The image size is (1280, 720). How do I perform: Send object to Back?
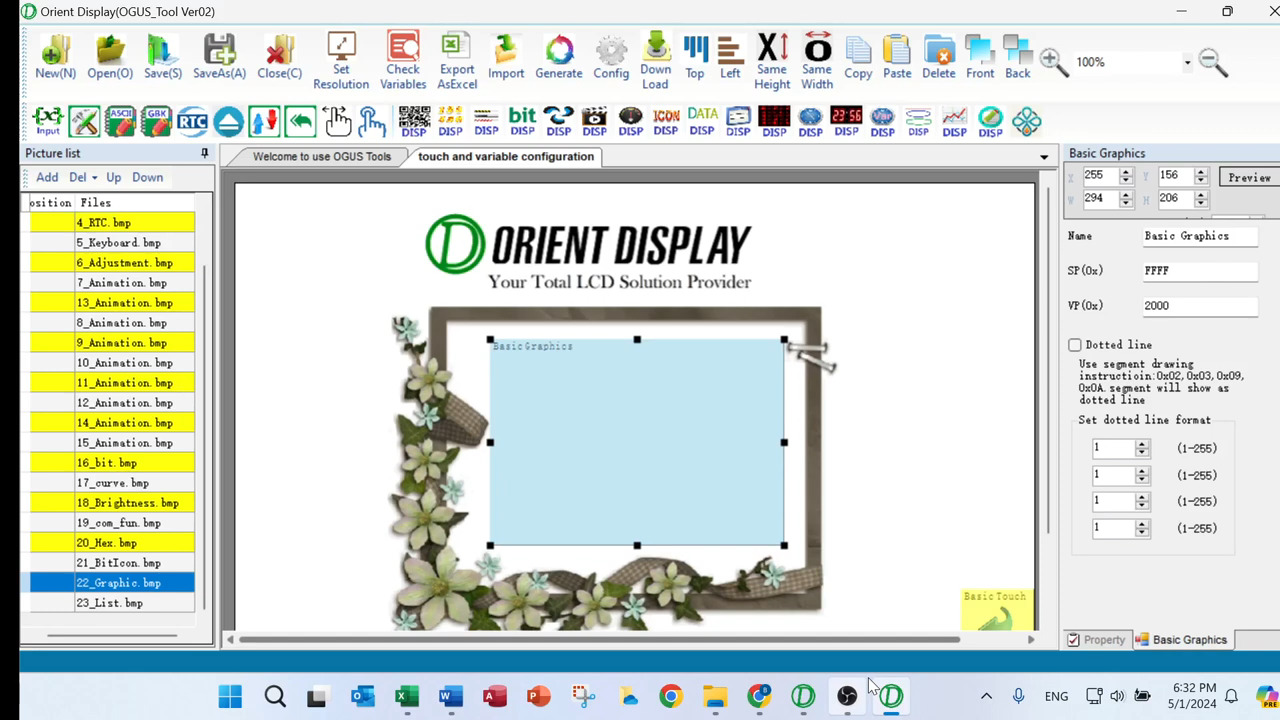click(1018, 57)
